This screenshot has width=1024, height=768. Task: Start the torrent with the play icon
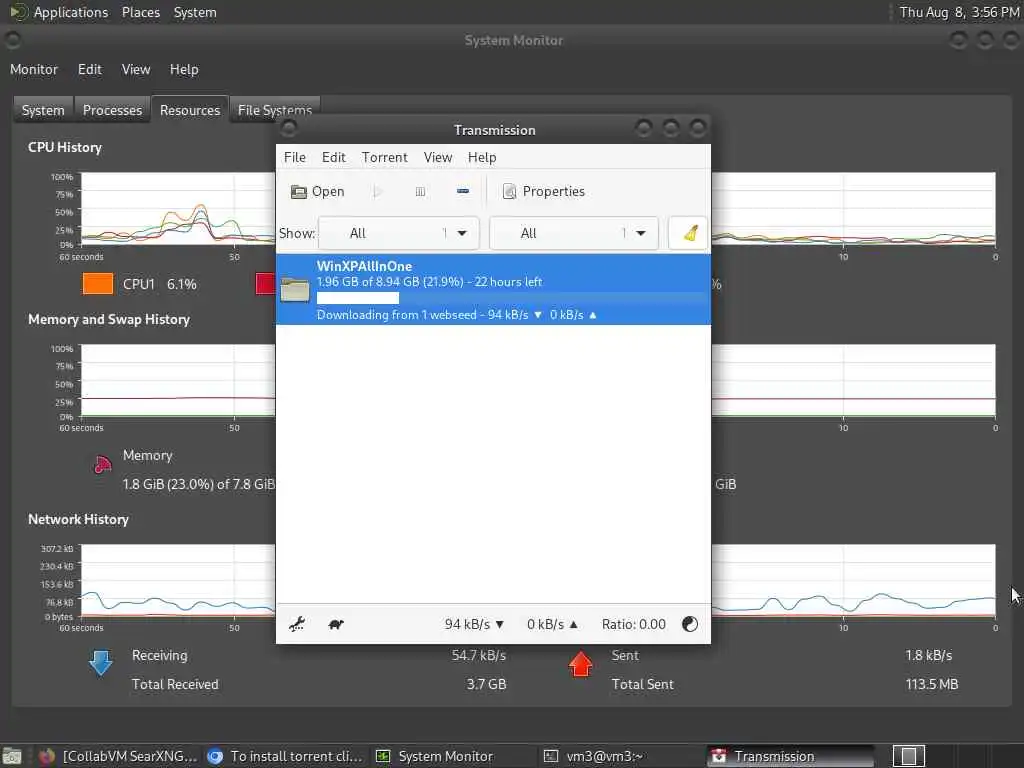coord(377,191)
